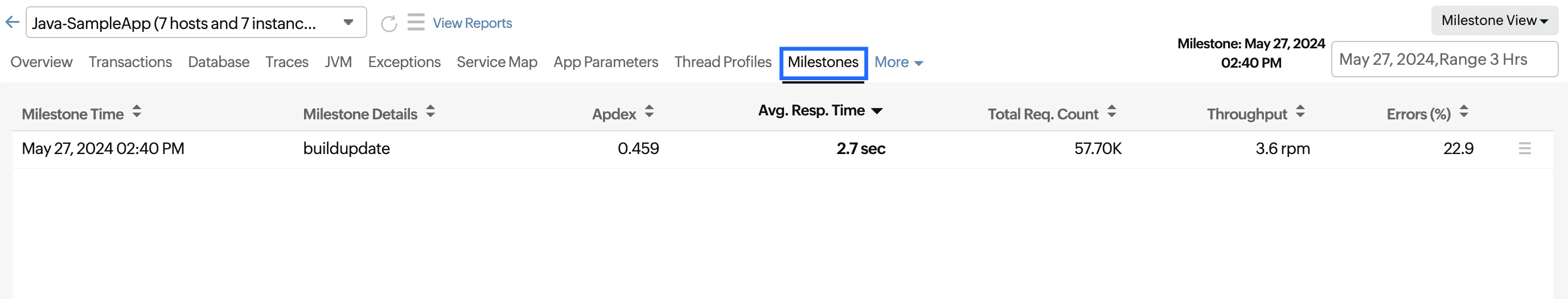Sort by Total Req. Count column
1568x299 pixels.
coord(1111,112)
